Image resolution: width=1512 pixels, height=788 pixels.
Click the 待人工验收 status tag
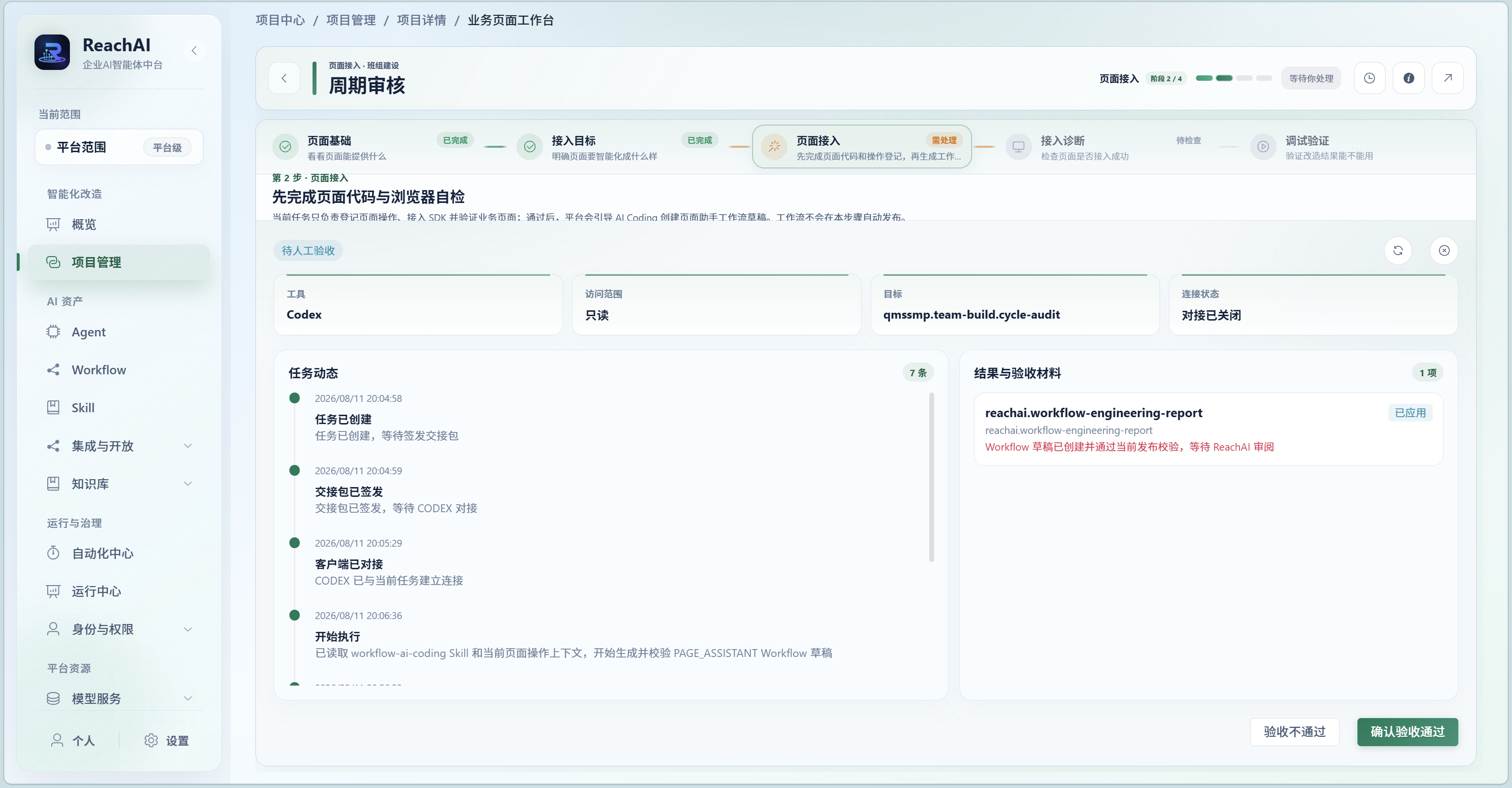pyautogui.click(x=308, y=251)
